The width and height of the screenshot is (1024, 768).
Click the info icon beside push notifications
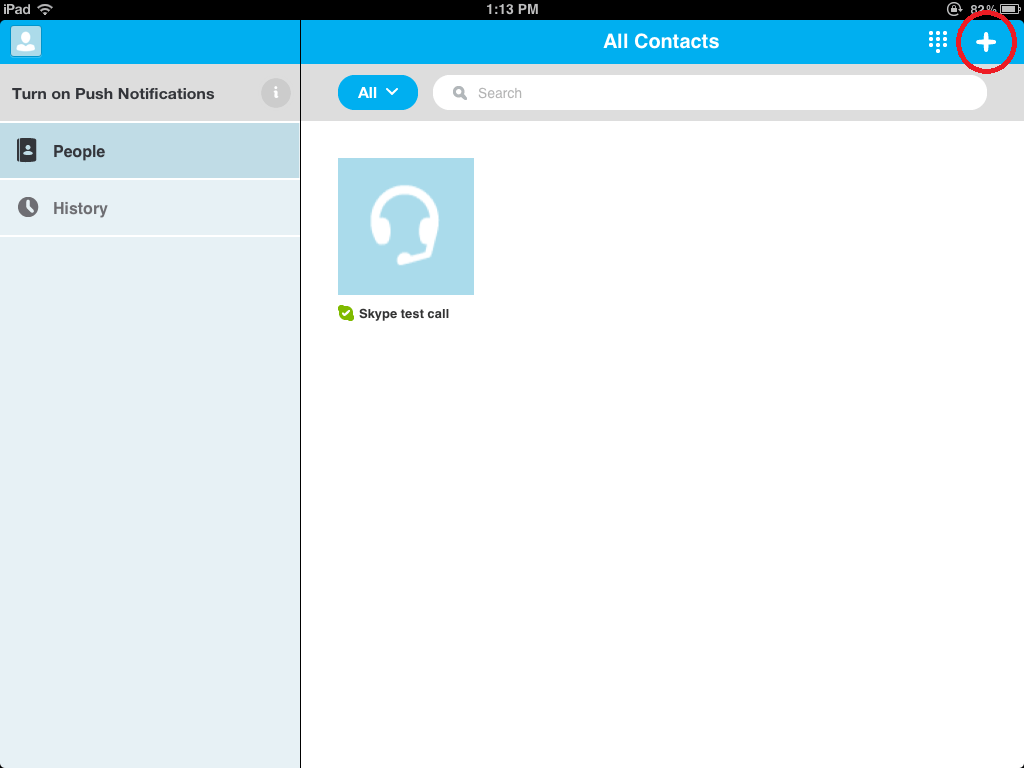pyautogui.click(x=276, y=93)
